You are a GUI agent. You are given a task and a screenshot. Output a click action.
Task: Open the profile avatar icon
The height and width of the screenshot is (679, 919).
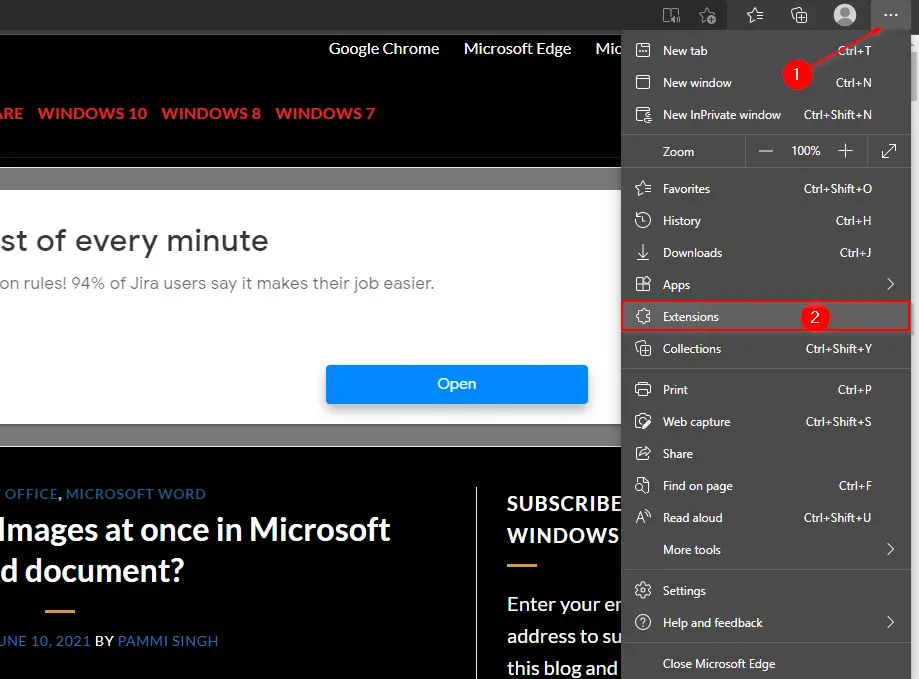pyautogui.click(x=845, y=15)
